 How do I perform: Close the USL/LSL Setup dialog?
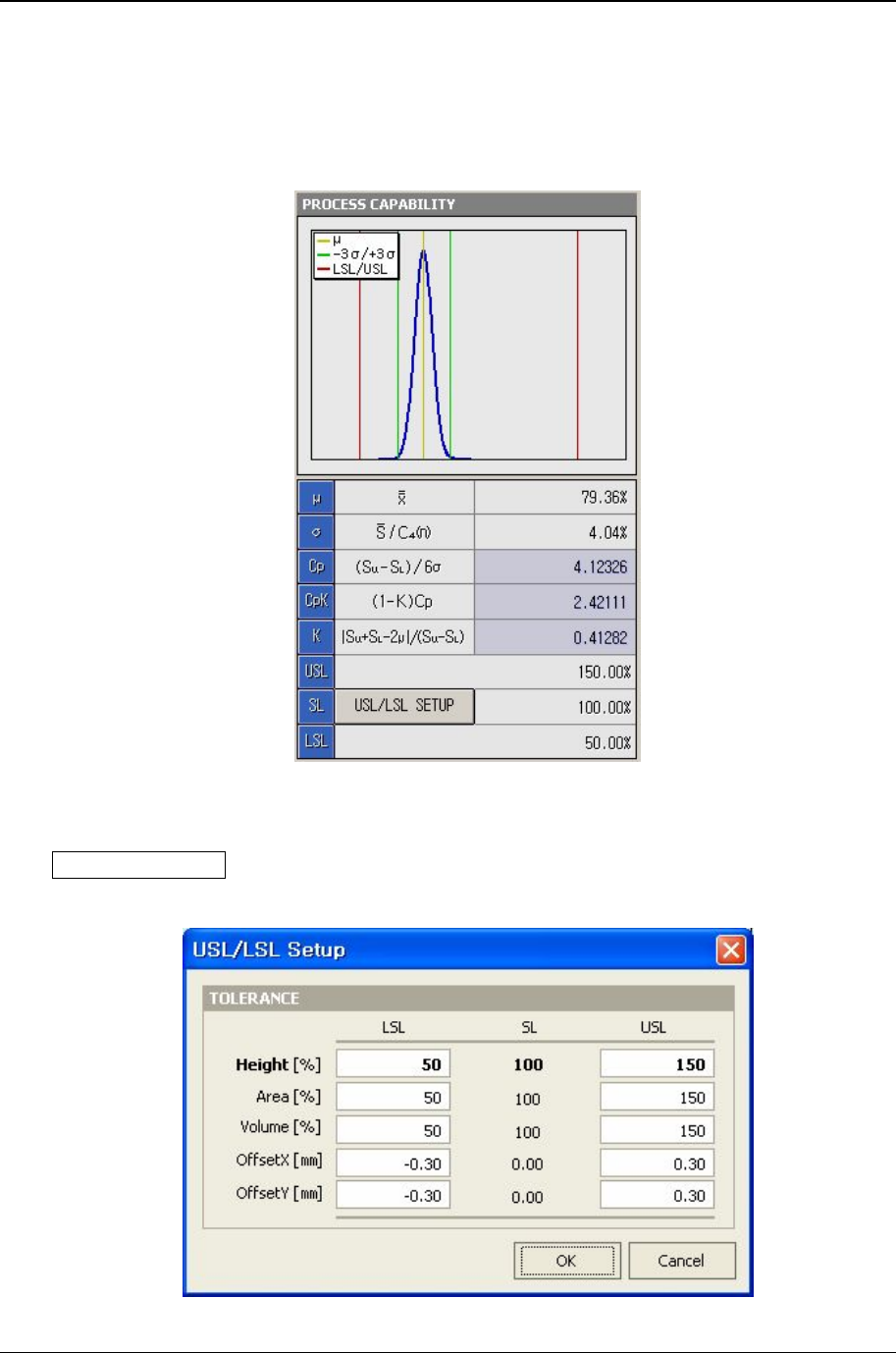[731, 949]
